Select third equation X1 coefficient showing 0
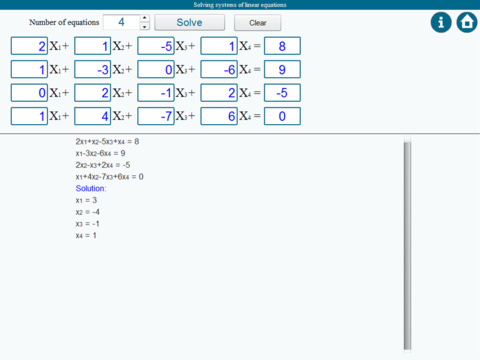480x360 pixels. tap(29, 93)
